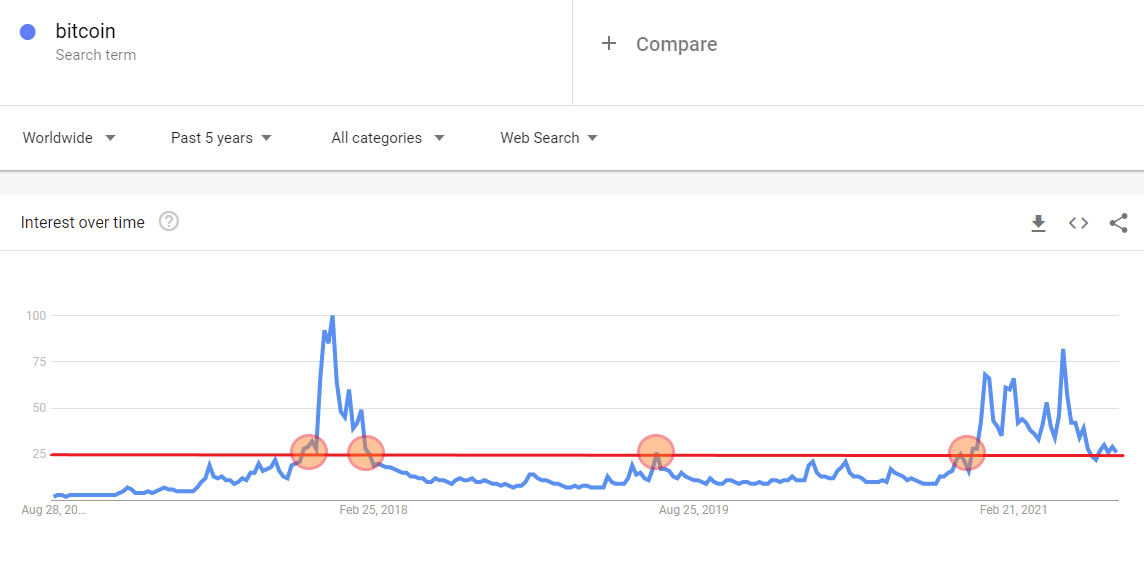Image resolution: width=1144 pixels, height=565 pixels.
Task: Click the chart's peak at 100
Action: 331,317
